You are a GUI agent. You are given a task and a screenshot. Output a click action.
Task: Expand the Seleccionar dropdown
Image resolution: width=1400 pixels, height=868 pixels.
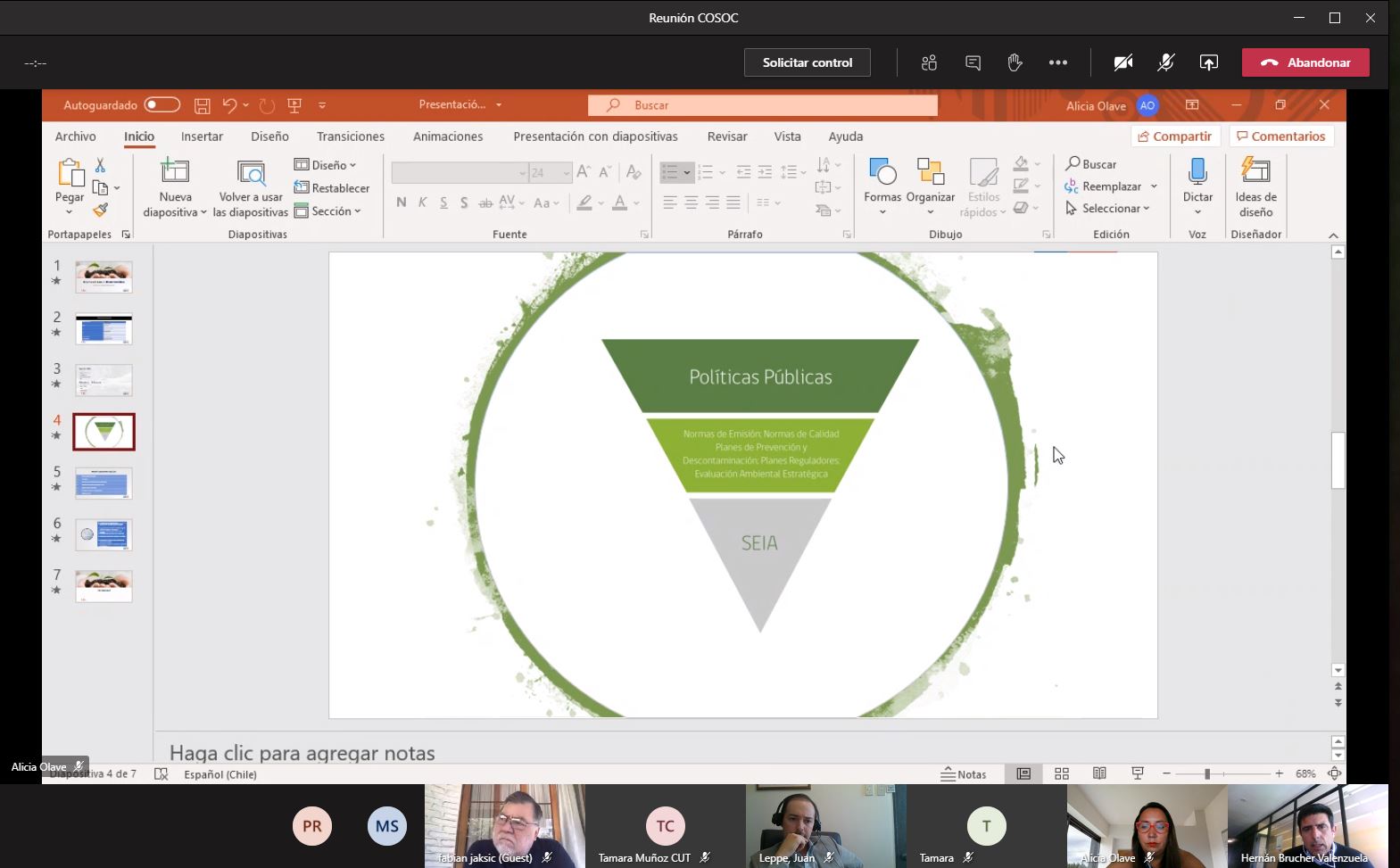[x=1108, y=209]
